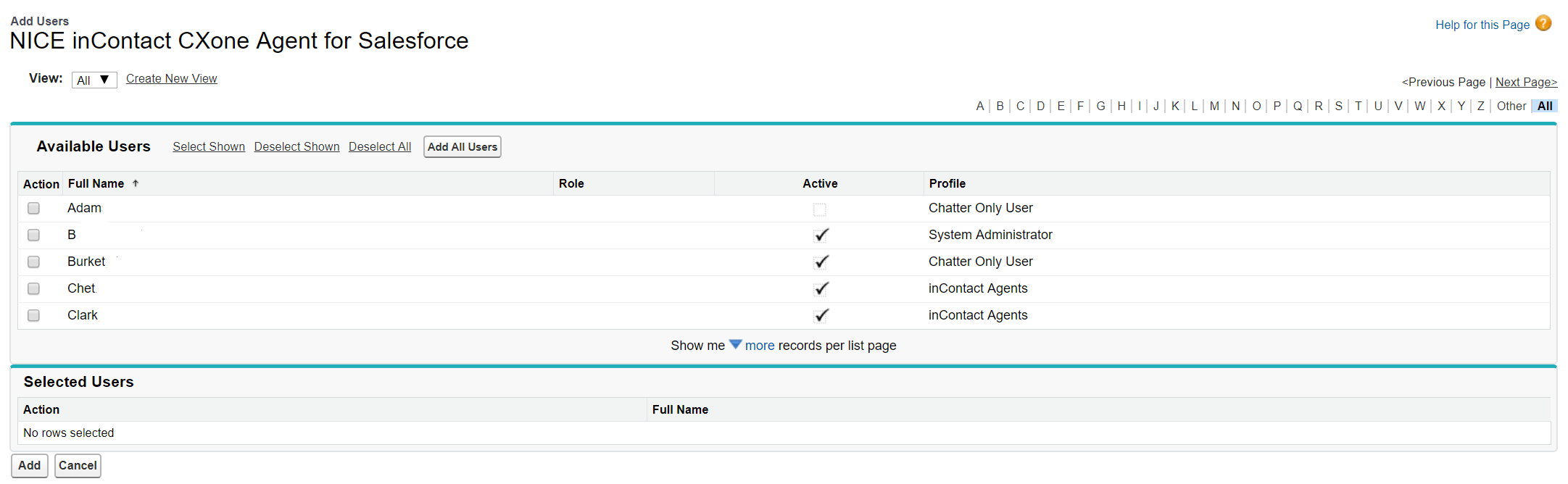Screen dimensions: 1568x484
Task: Filter users by letter C
Action: (1021, 106)
